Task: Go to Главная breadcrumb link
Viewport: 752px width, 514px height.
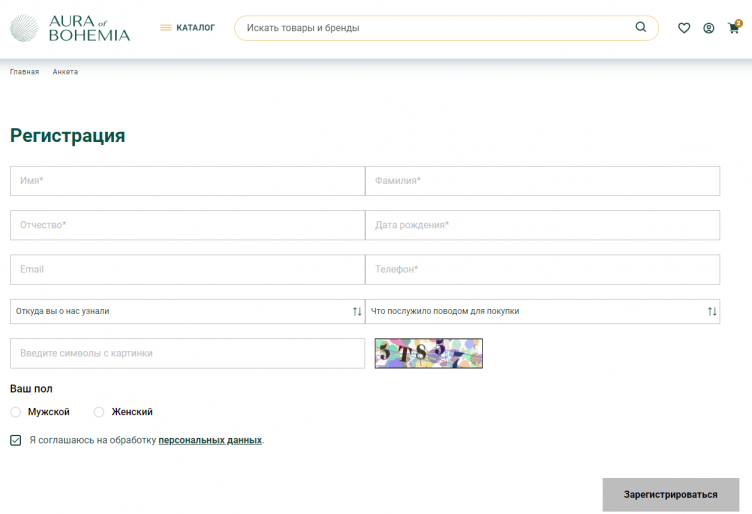Action: 25,72
